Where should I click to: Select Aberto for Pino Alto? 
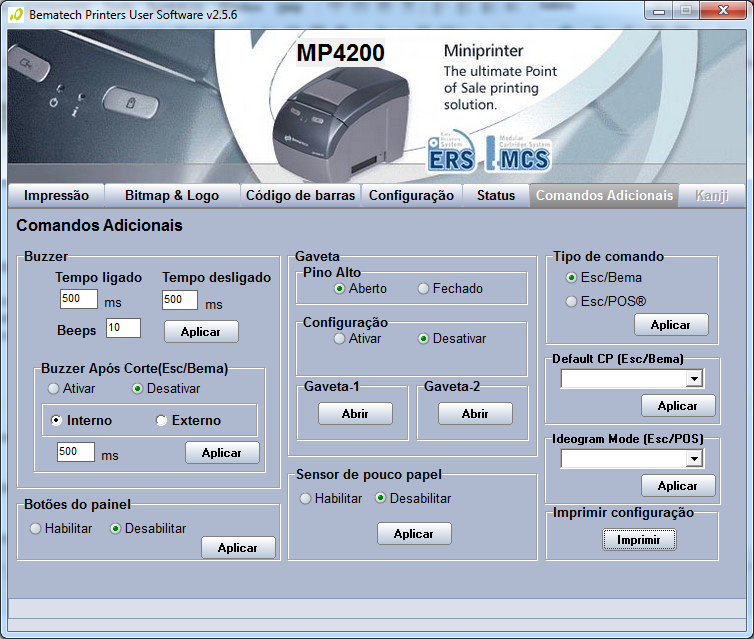tap(360, 288)
